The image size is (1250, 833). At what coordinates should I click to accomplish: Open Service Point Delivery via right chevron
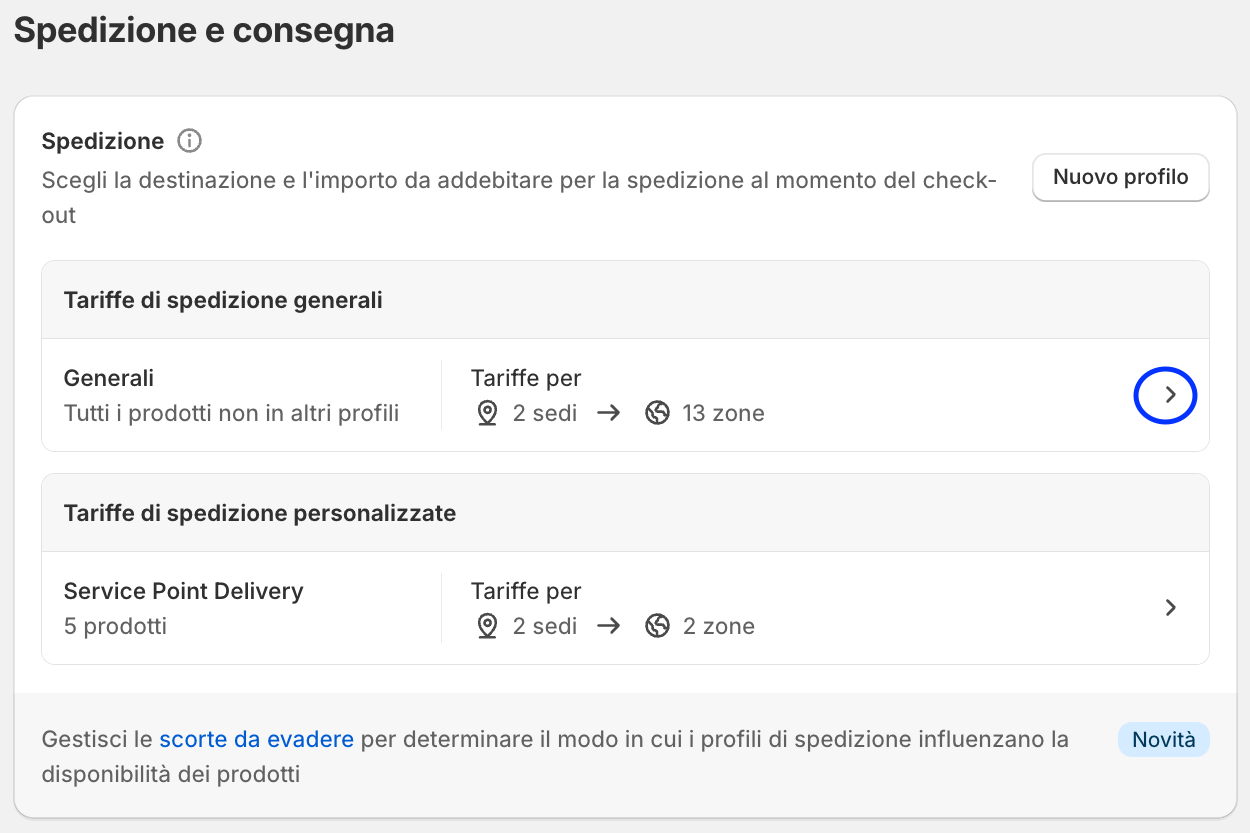coord(1171,608)
